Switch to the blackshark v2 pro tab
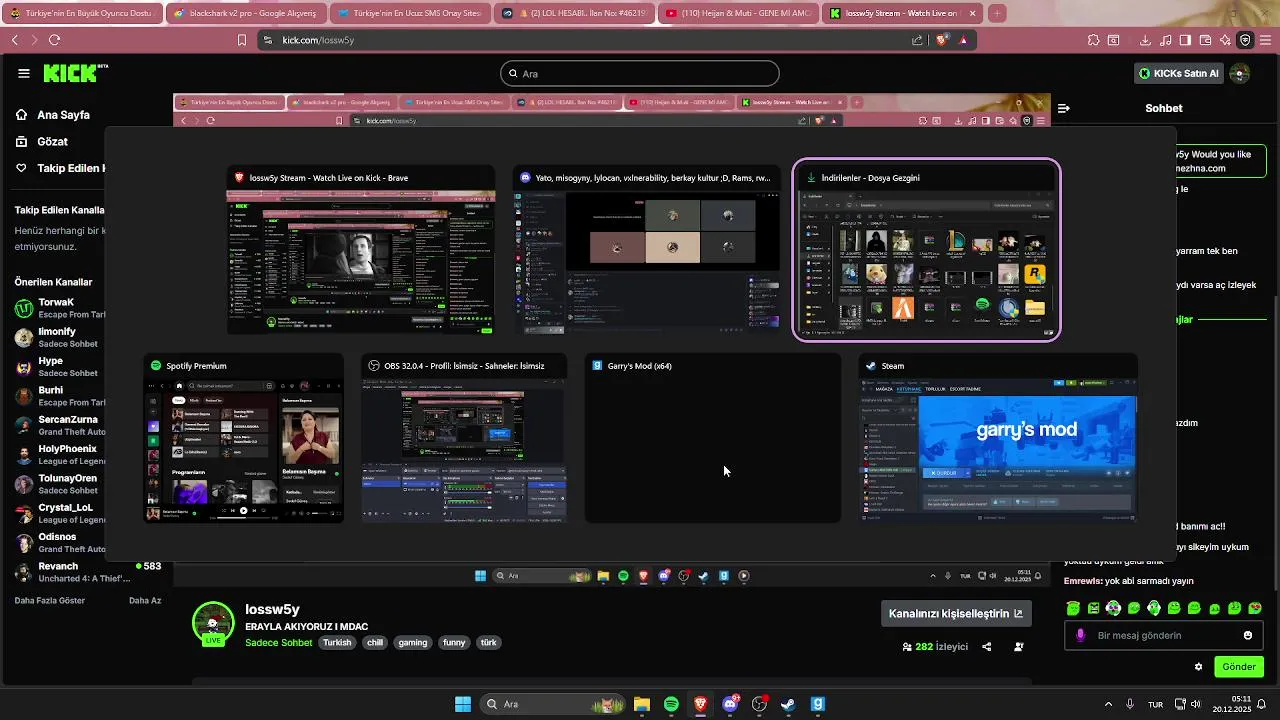Screen dimensions: 1280x720 coord(246,14)
